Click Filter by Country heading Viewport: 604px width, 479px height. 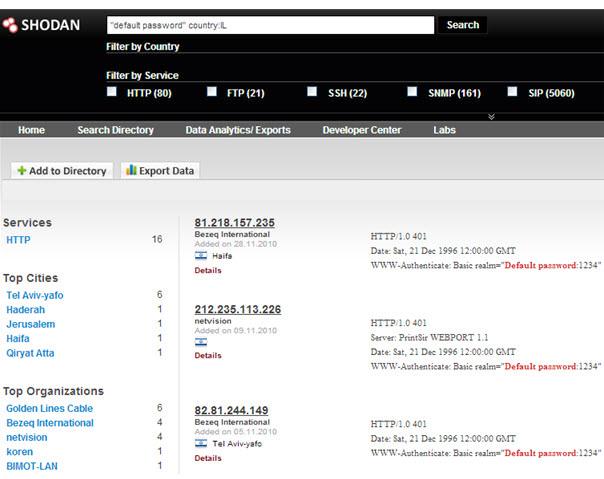tap(143, 47)
